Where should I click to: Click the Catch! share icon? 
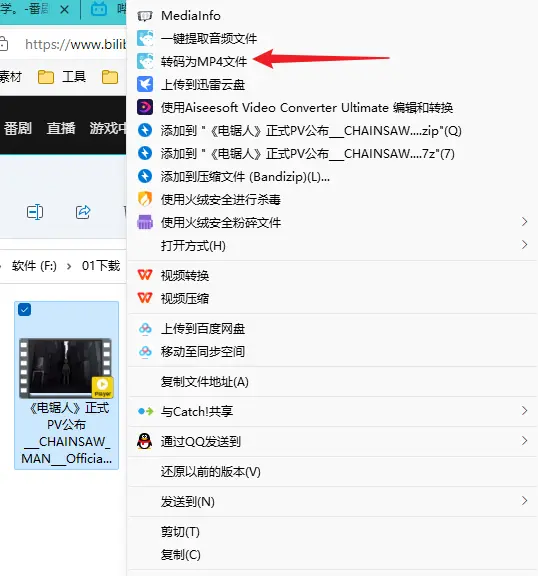(x=145, y=411)
